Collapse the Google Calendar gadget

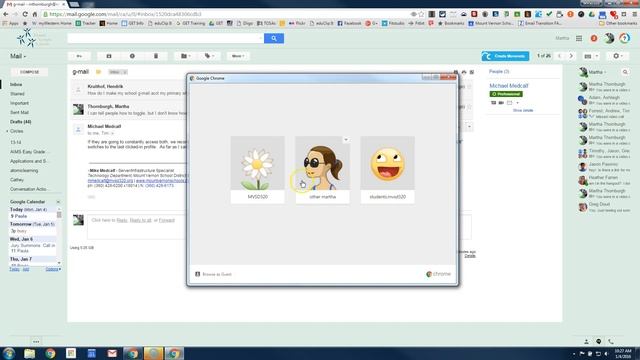58,202
